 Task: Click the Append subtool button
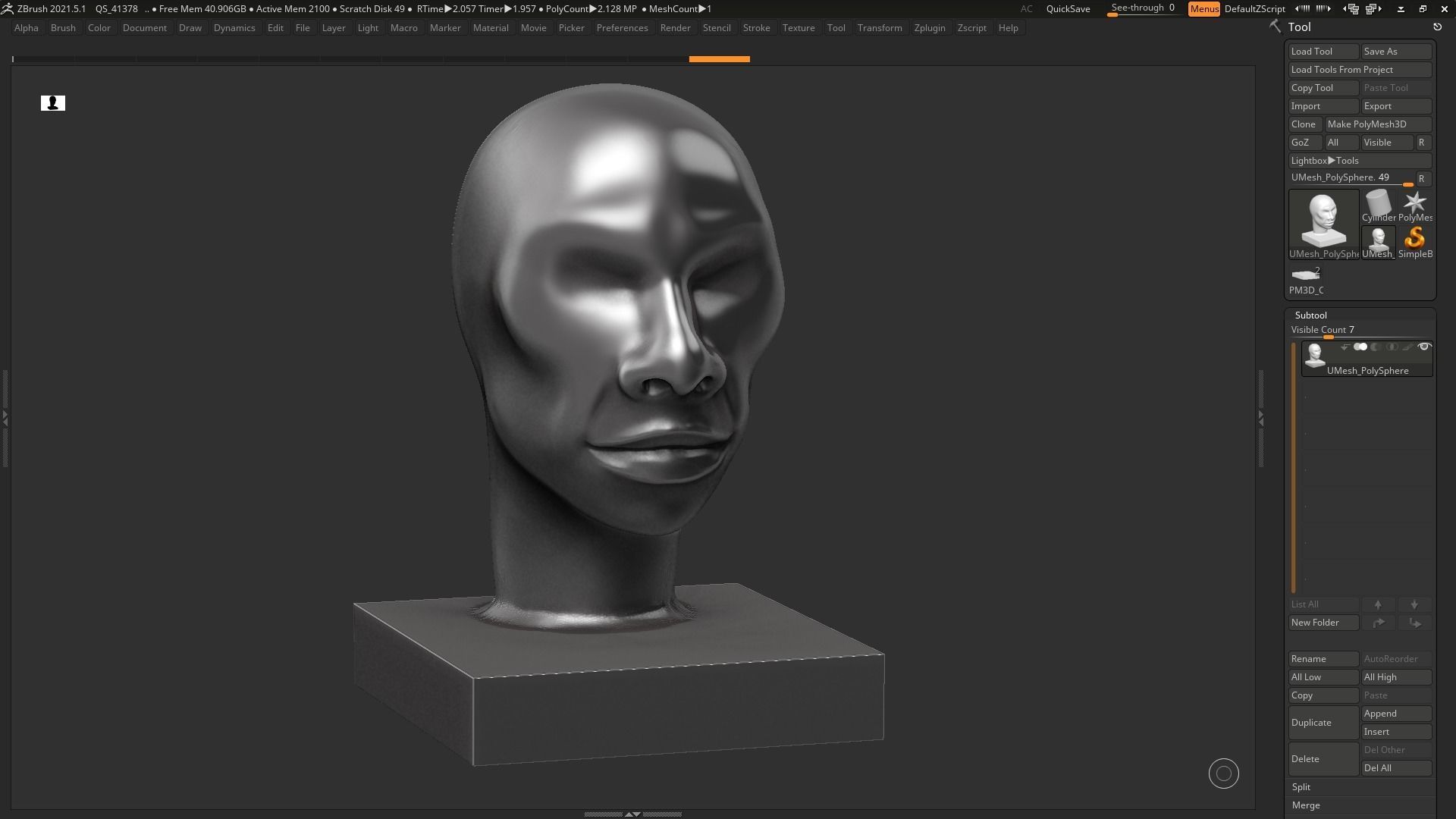tap(1396, 714)
